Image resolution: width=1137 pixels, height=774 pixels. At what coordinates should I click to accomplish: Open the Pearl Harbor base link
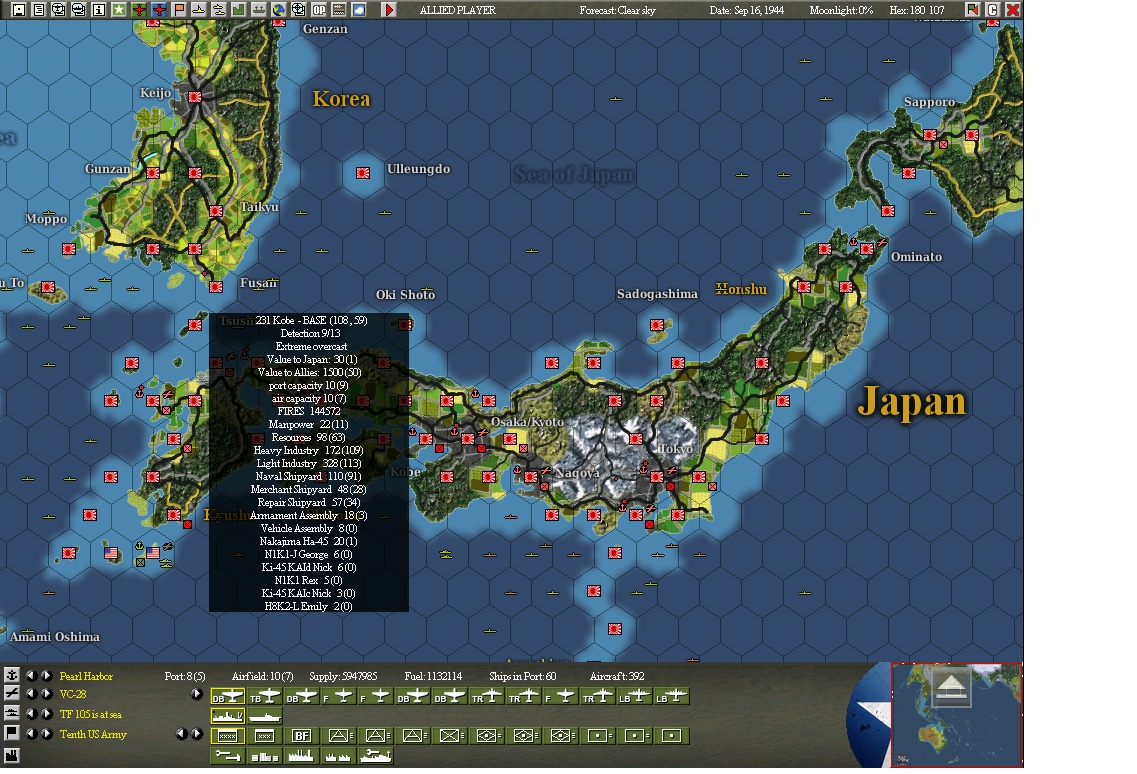(86, 676)
